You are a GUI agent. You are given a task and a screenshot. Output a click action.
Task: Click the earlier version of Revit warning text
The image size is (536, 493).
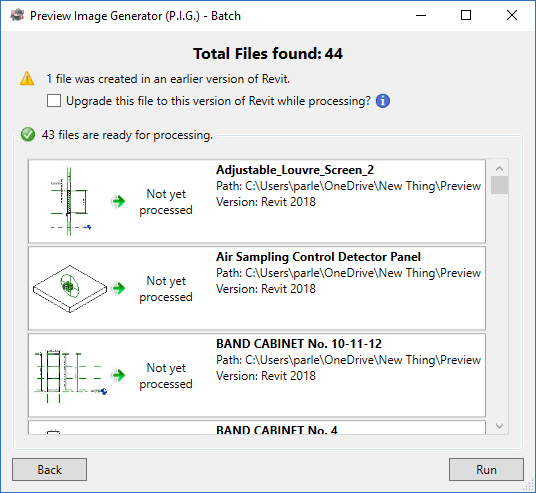tap(168, 79)
